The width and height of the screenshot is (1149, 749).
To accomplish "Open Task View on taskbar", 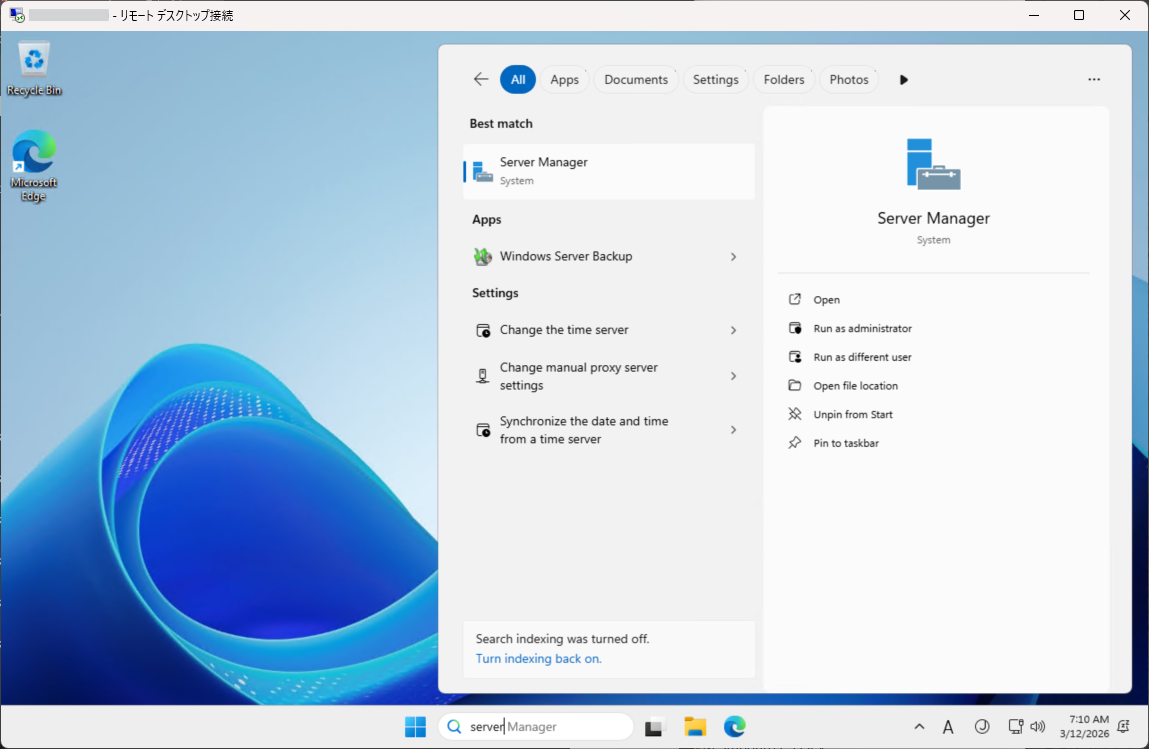I will 655,727.
